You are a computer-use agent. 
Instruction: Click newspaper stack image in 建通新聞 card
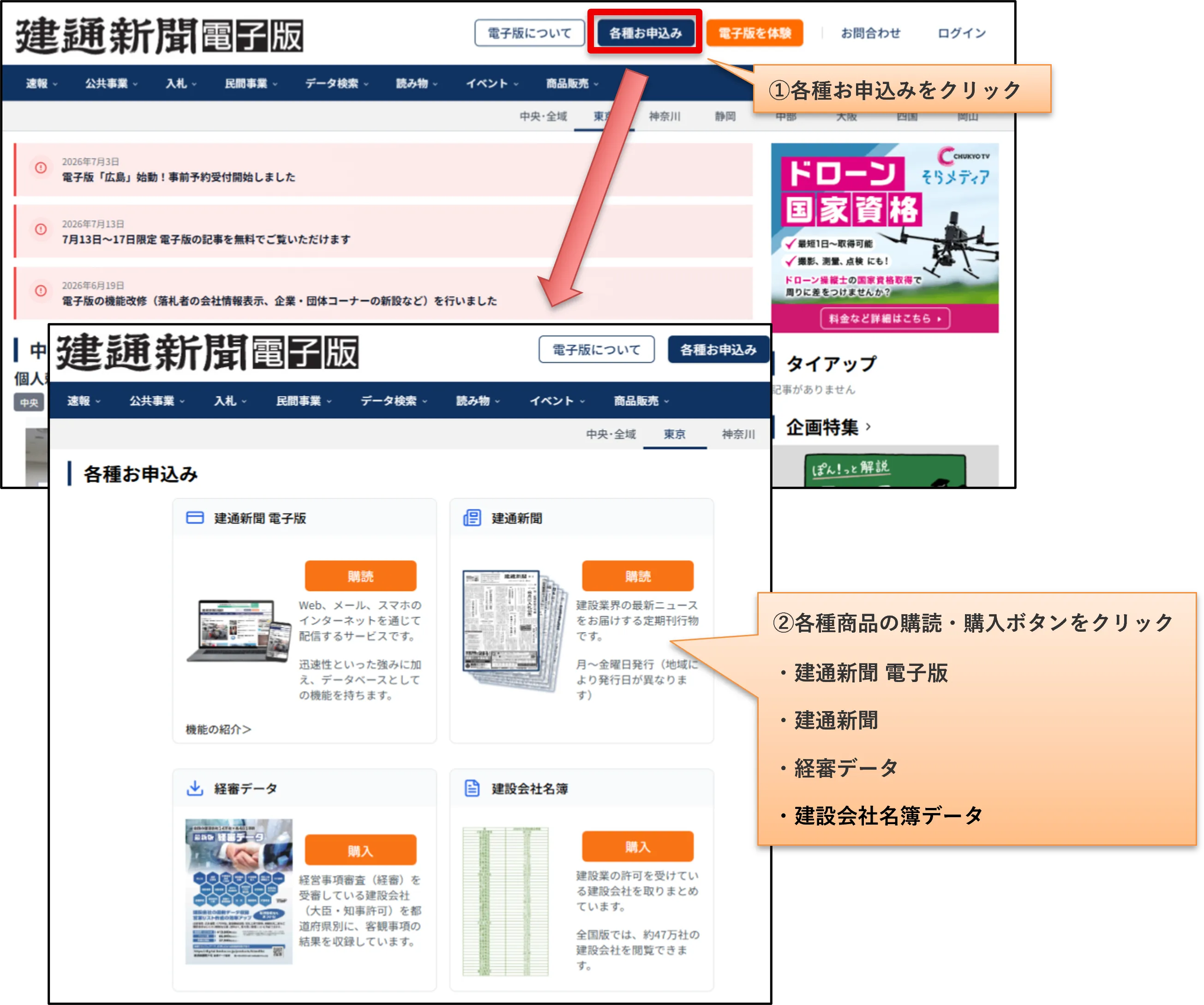pyautogui.click(x=515, y=631)
